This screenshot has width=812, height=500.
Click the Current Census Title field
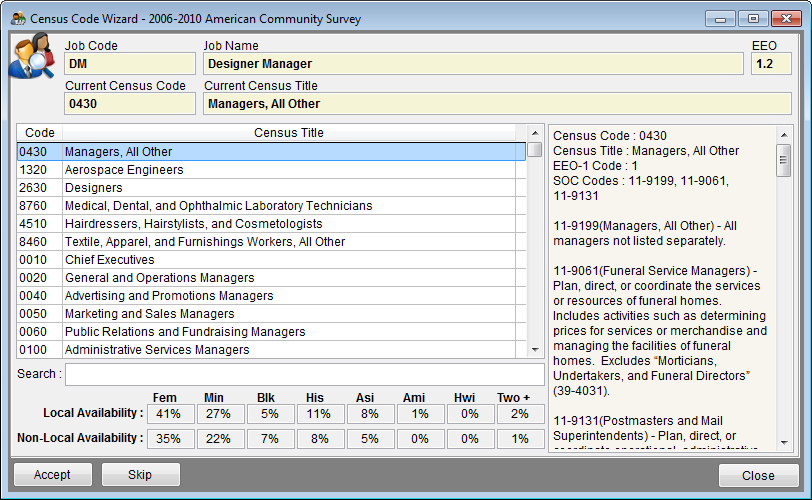pos(497,104)
